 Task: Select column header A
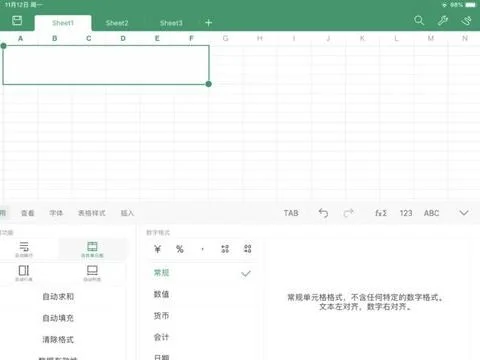point(20,38)
